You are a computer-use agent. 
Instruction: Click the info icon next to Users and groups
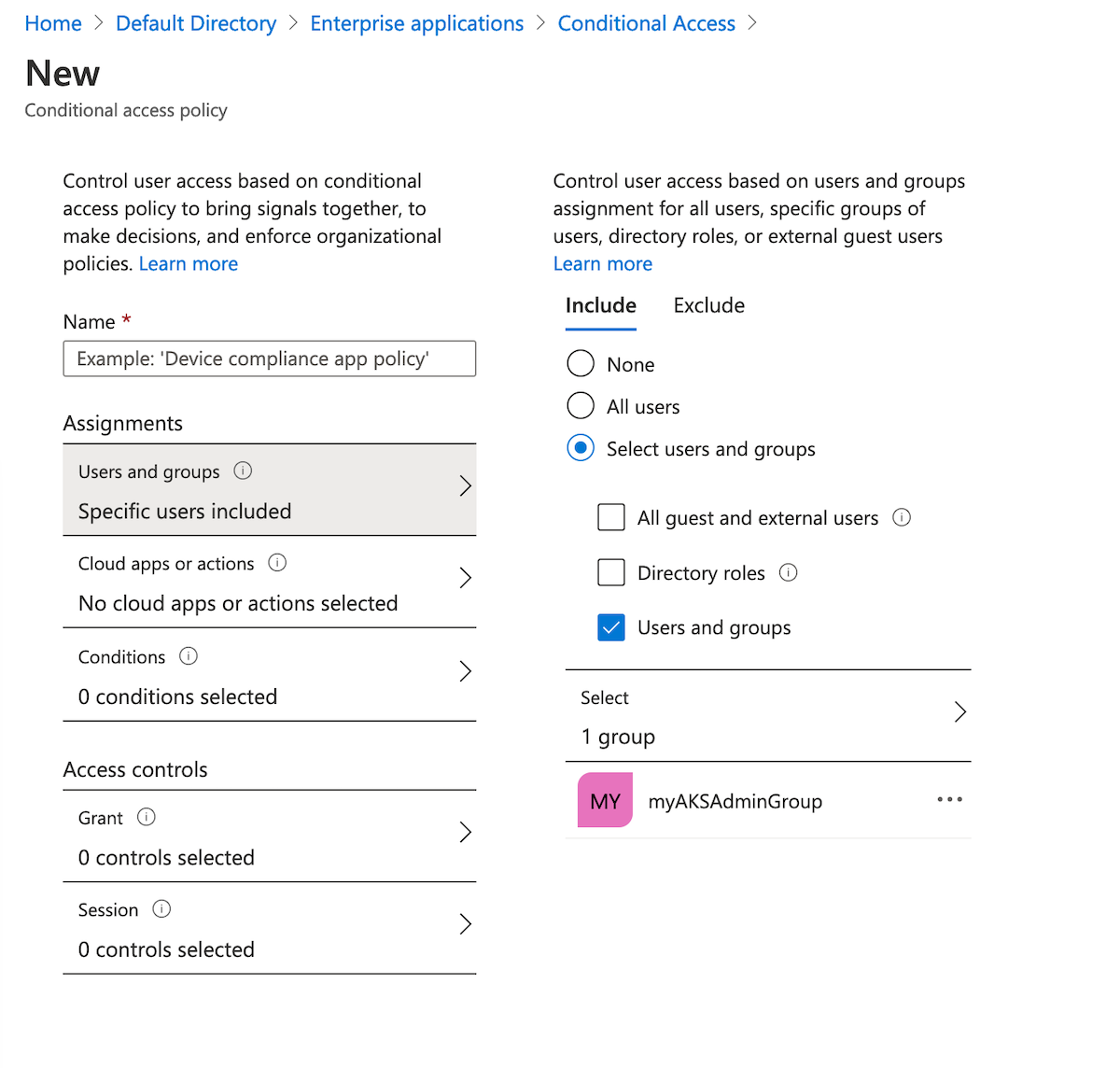coord(243,471)
